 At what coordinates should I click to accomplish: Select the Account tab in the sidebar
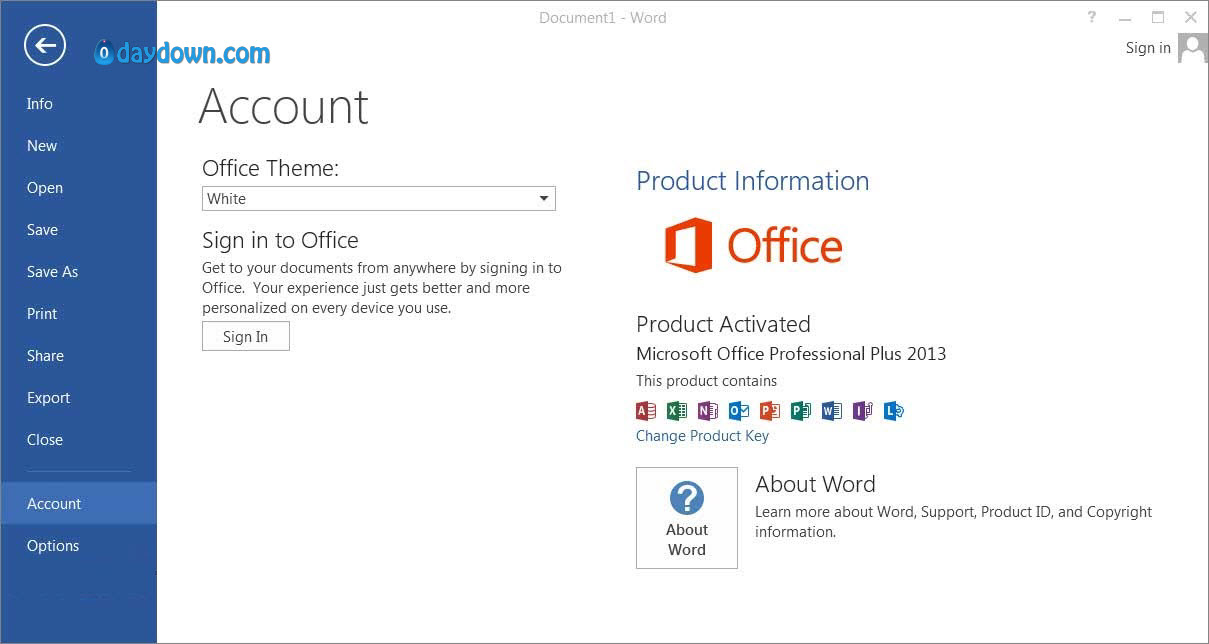(x=78, y=504)
